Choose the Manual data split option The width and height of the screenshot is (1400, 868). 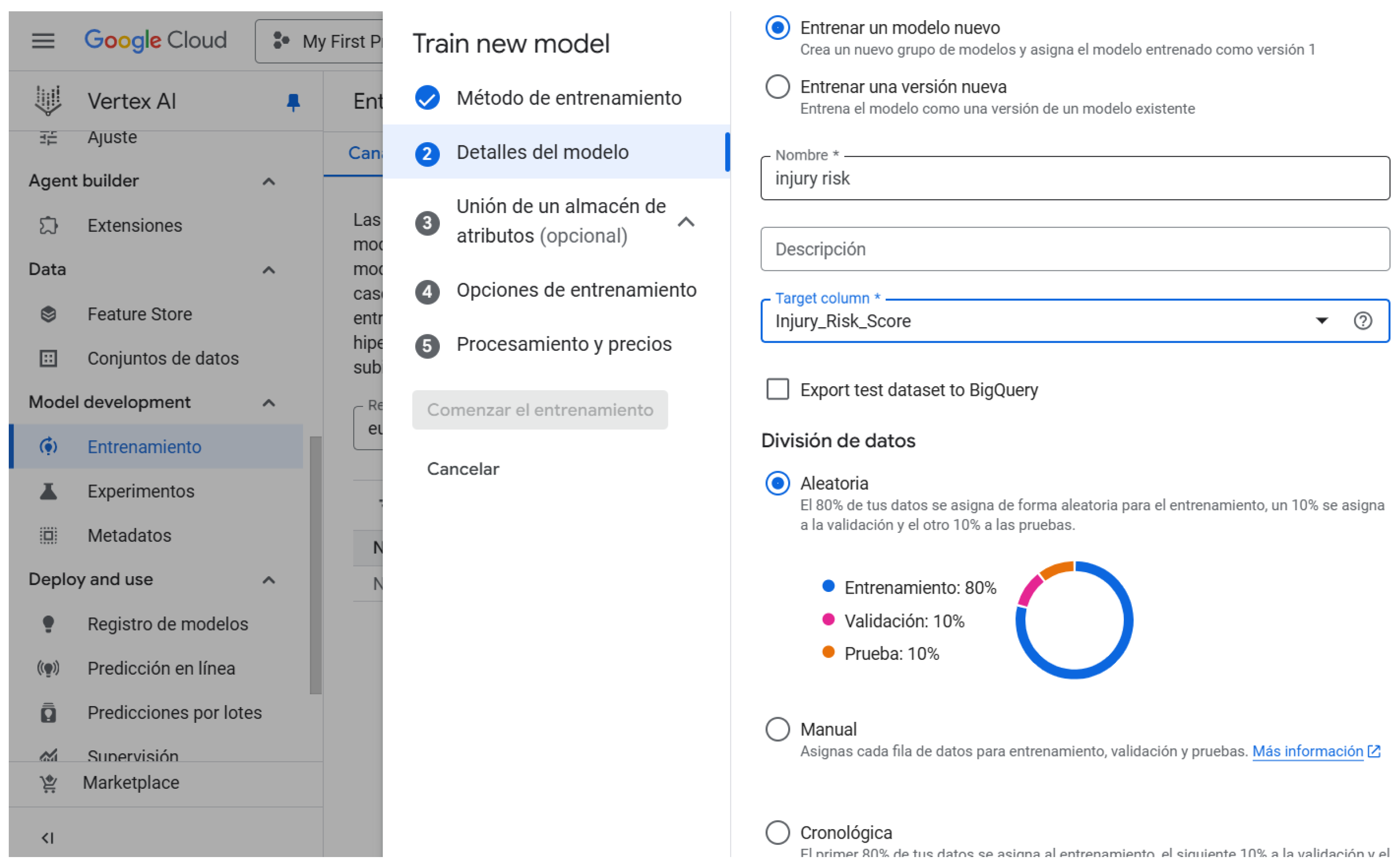click(778, 729)
